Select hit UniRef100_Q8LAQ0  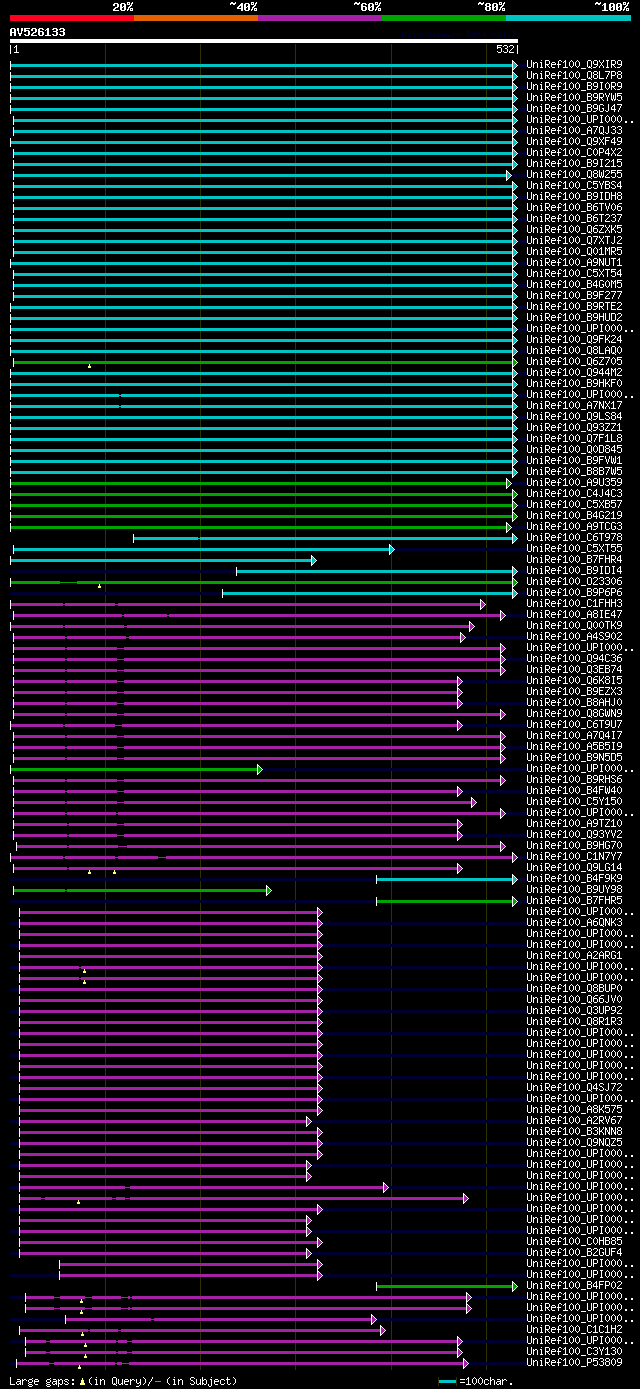(x=574, y=350)
